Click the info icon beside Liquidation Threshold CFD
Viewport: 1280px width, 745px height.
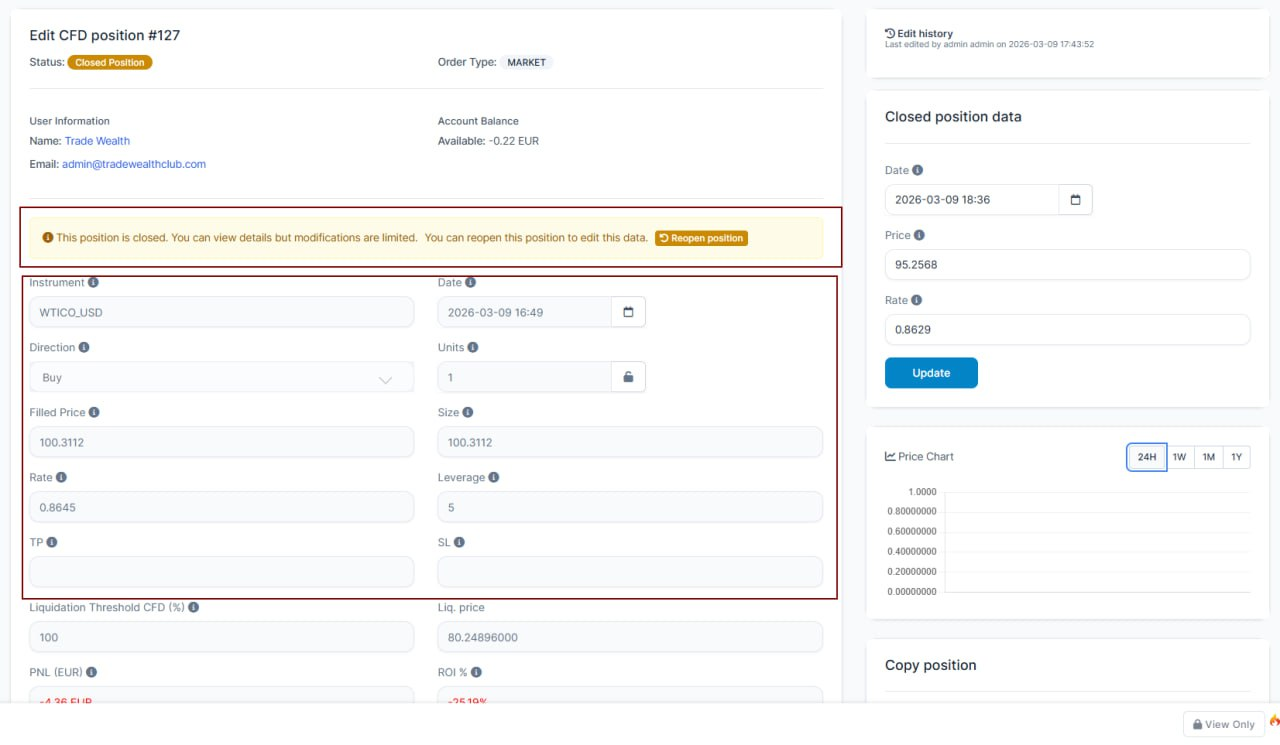(x=193, y=608)
